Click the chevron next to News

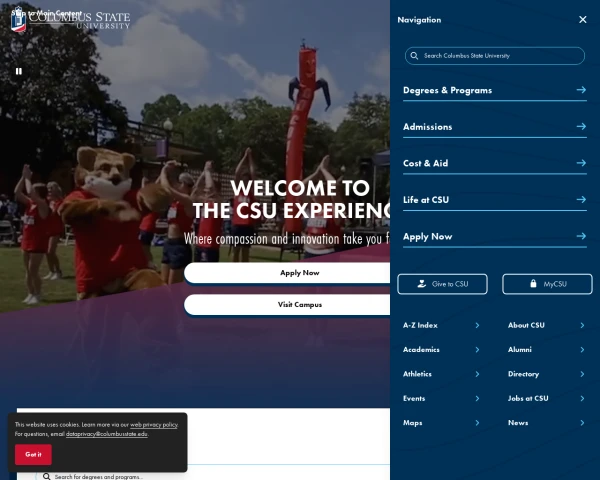point(582,423)
